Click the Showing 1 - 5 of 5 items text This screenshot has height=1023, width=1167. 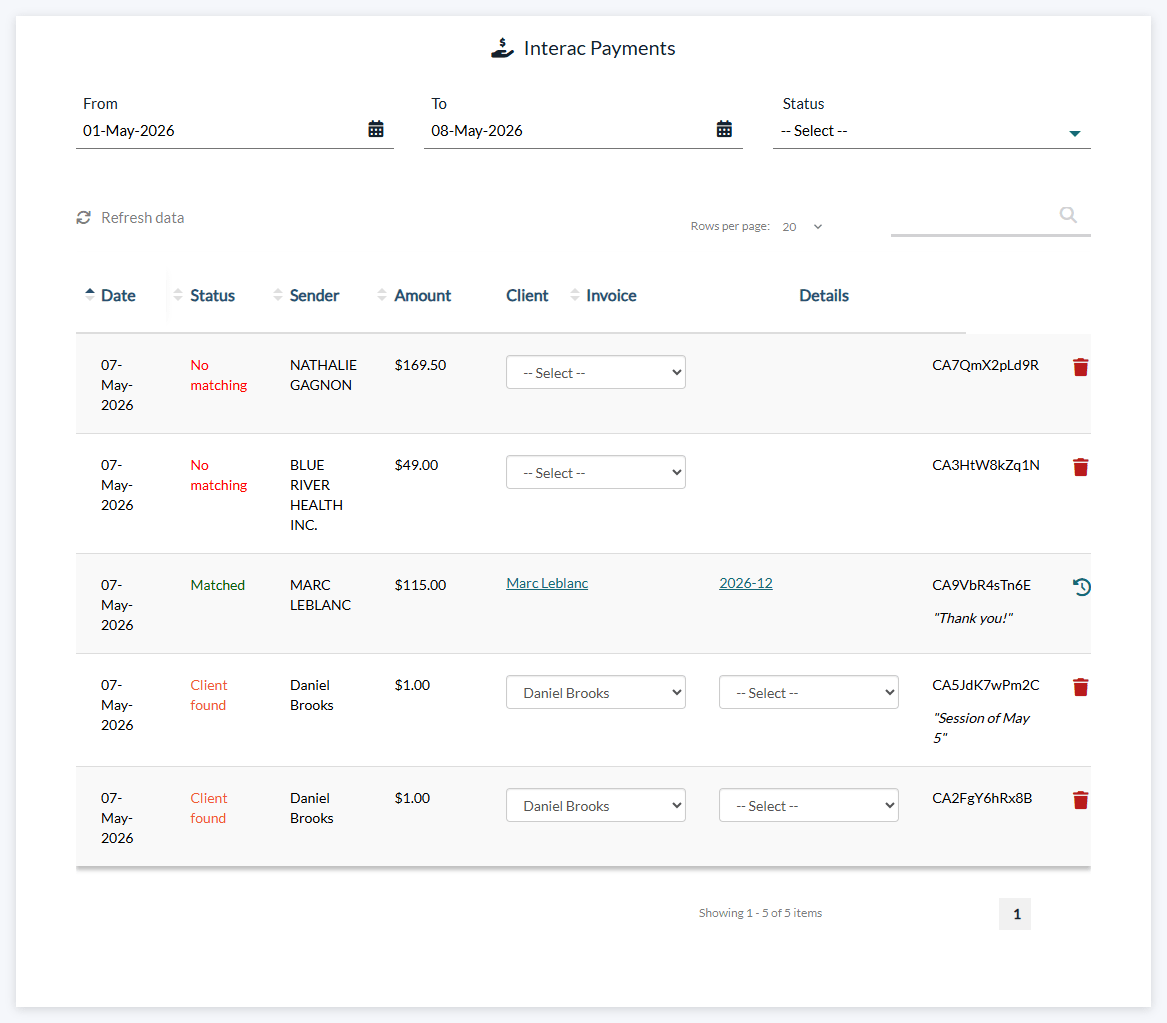pyautogui.click(x=760, y=913)
